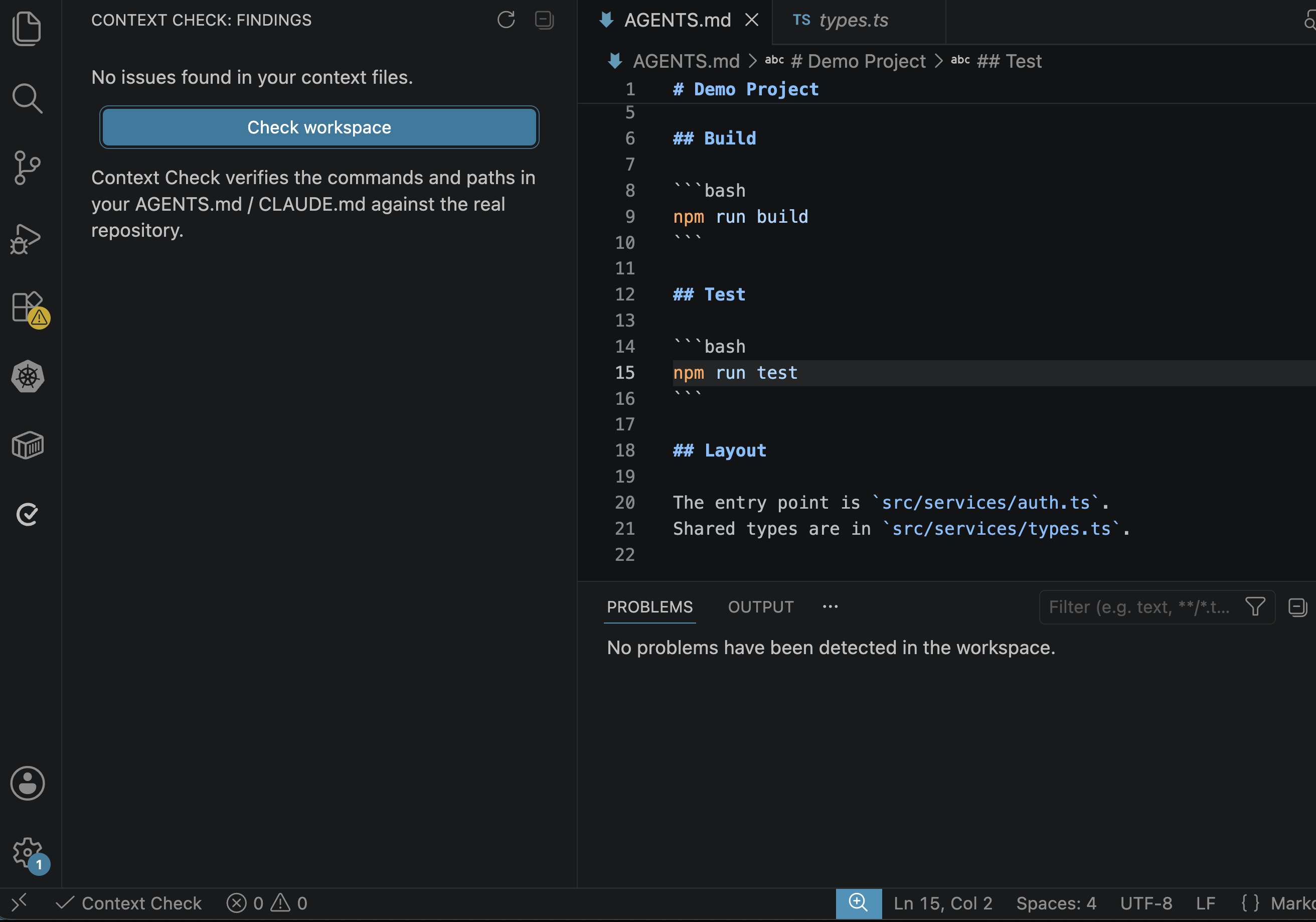The image size is (1316, 922).
Task: Open the Search view
Action: click(x=27, y=98)
